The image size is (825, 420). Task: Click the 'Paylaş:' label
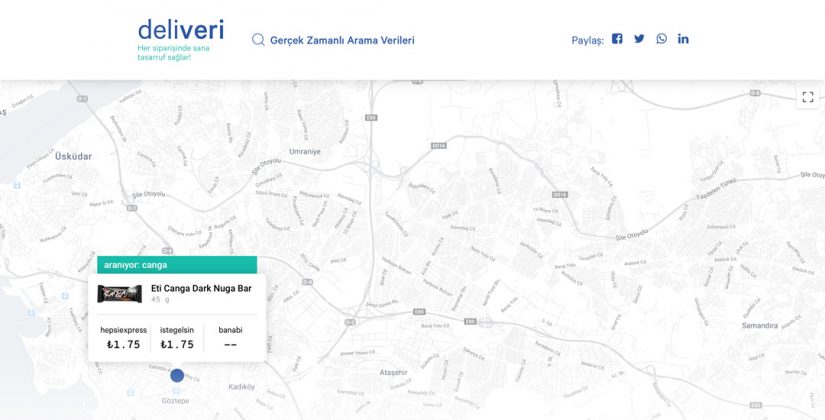point(588,41)
